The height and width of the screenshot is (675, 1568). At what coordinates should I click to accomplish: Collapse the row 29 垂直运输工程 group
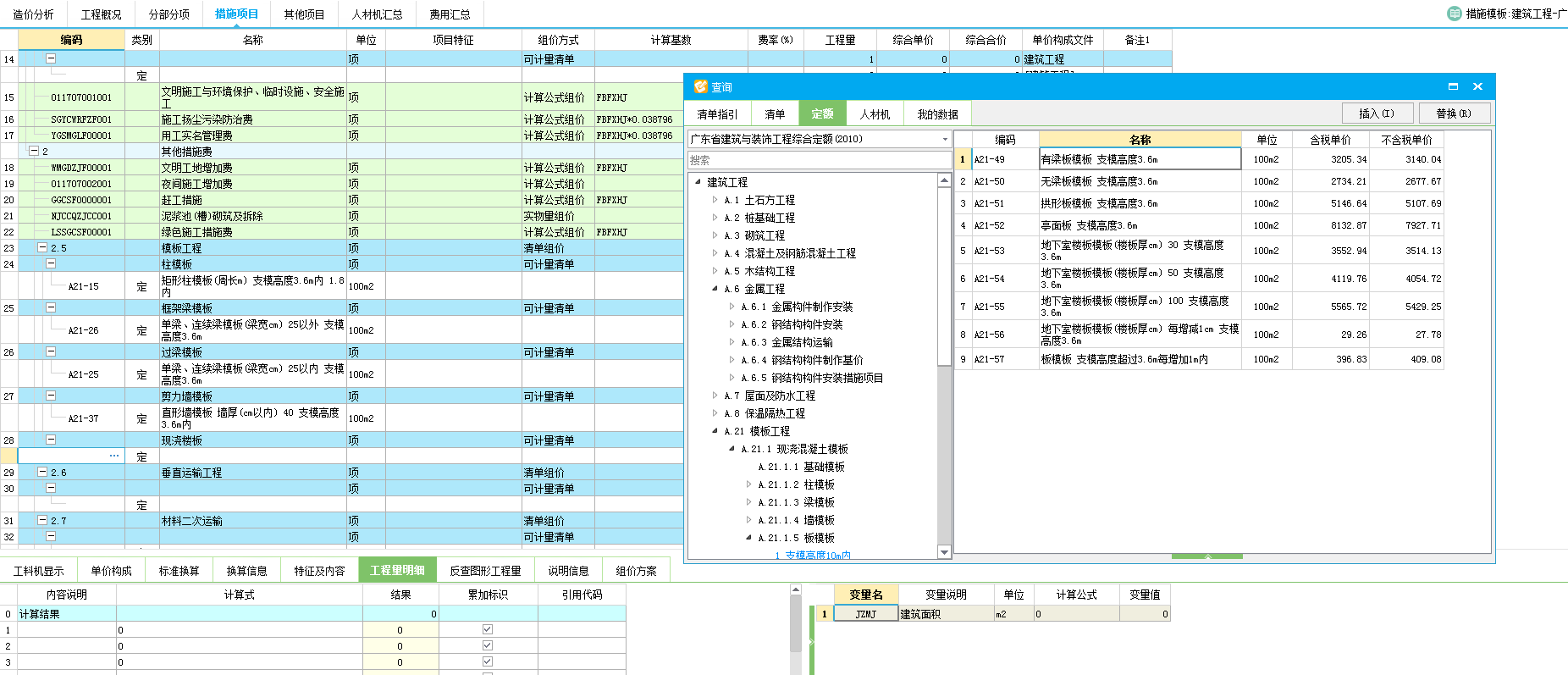pos(42,472)
